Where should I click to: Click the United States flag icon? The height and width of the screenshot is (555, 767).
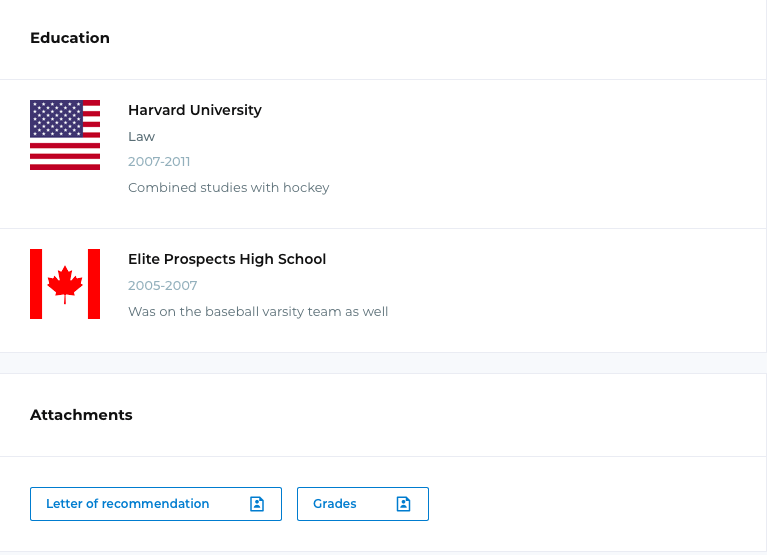coord(65,135)
